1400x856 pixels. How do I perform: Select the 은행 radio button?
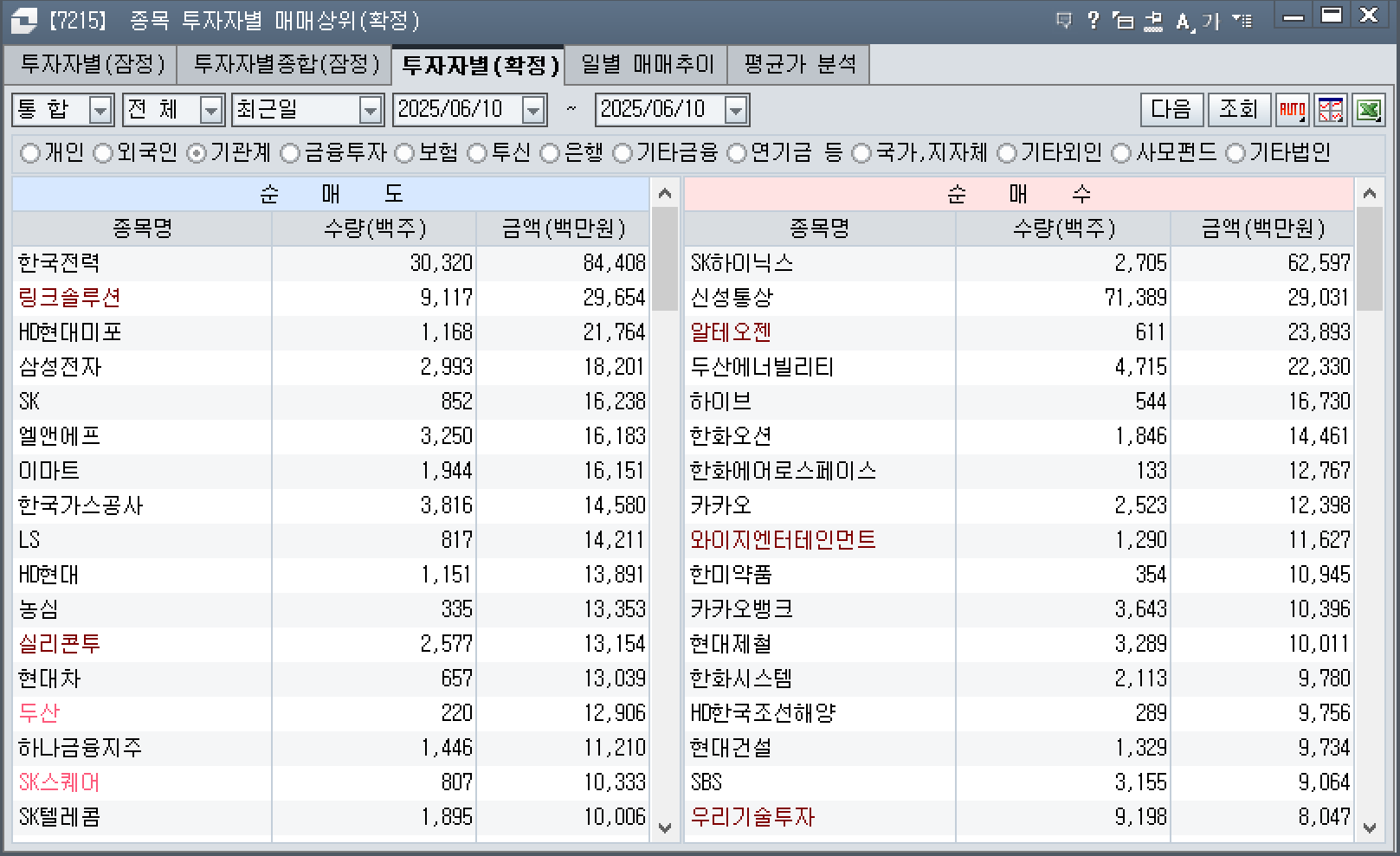[550, 153]
